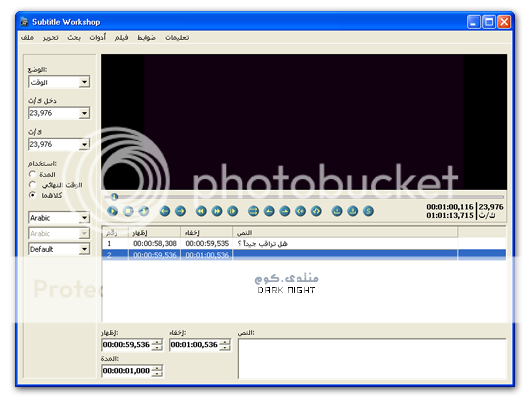Click the set show time button

[x=269, y=211]
